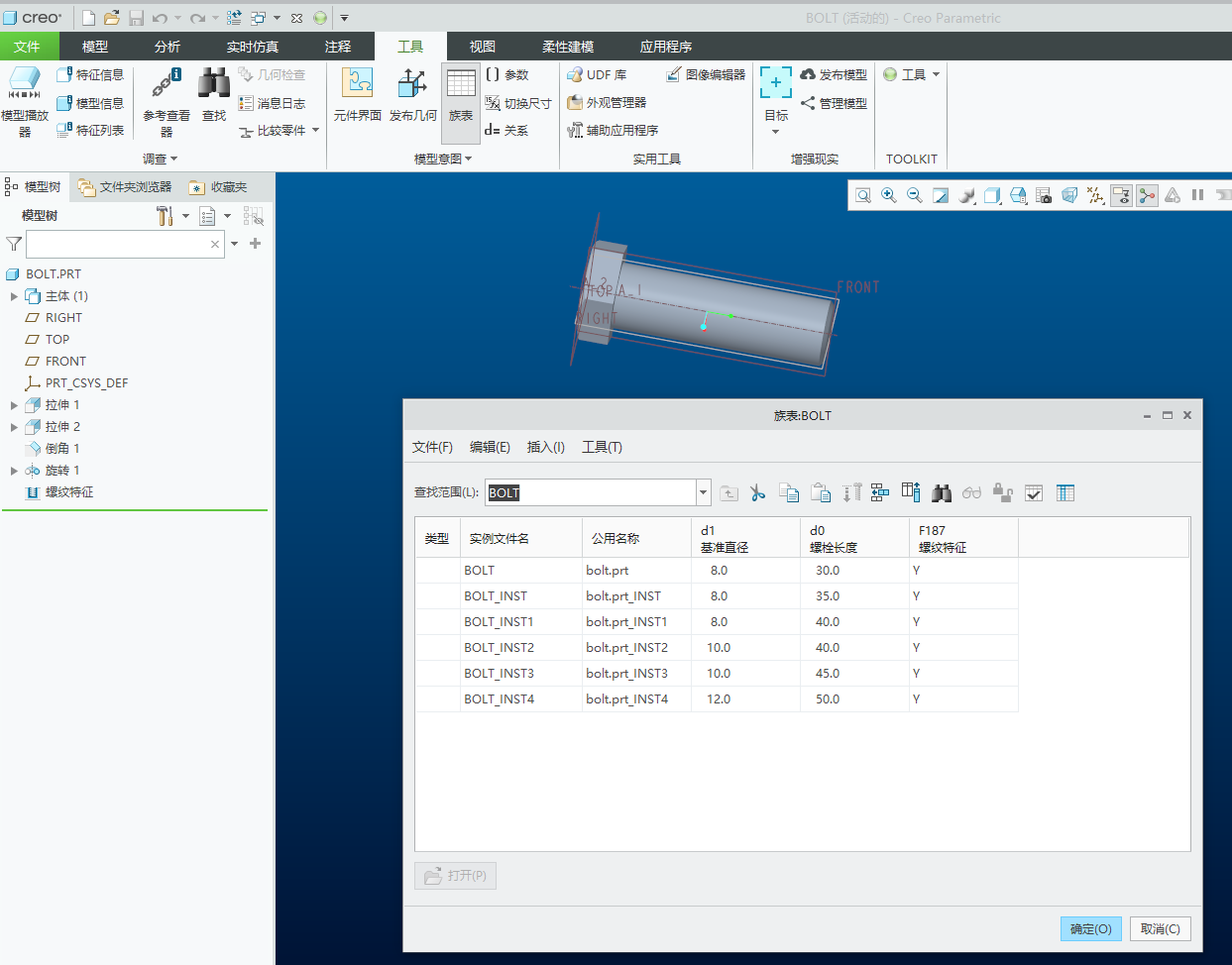Click the binoculars find icon in 族表 toolbar
1232x965 pixels.
pos(941,492)
